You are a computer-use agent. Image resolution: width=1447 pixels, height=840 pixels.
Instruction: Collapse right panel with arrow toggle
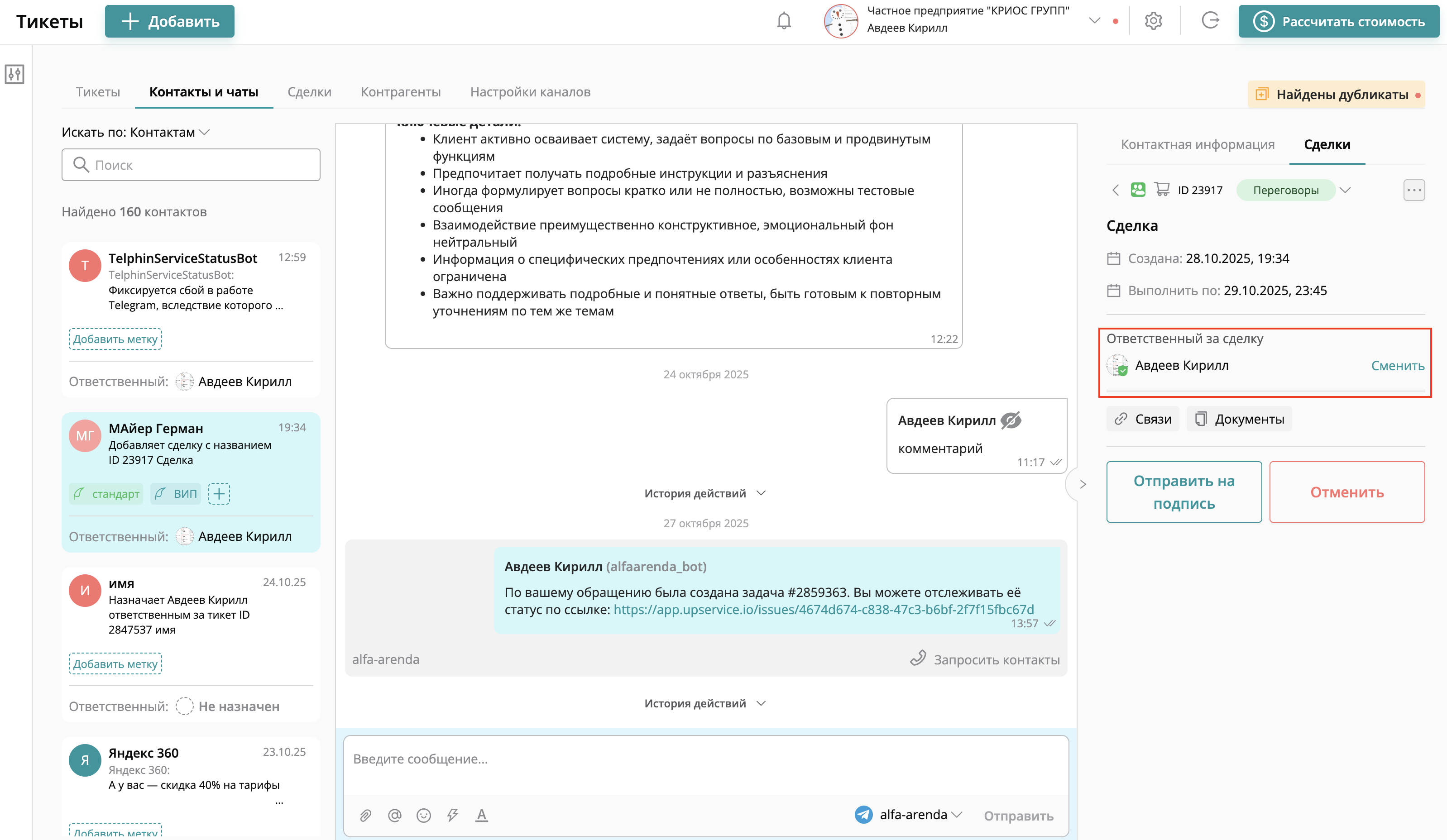(x=1083, y=484)
